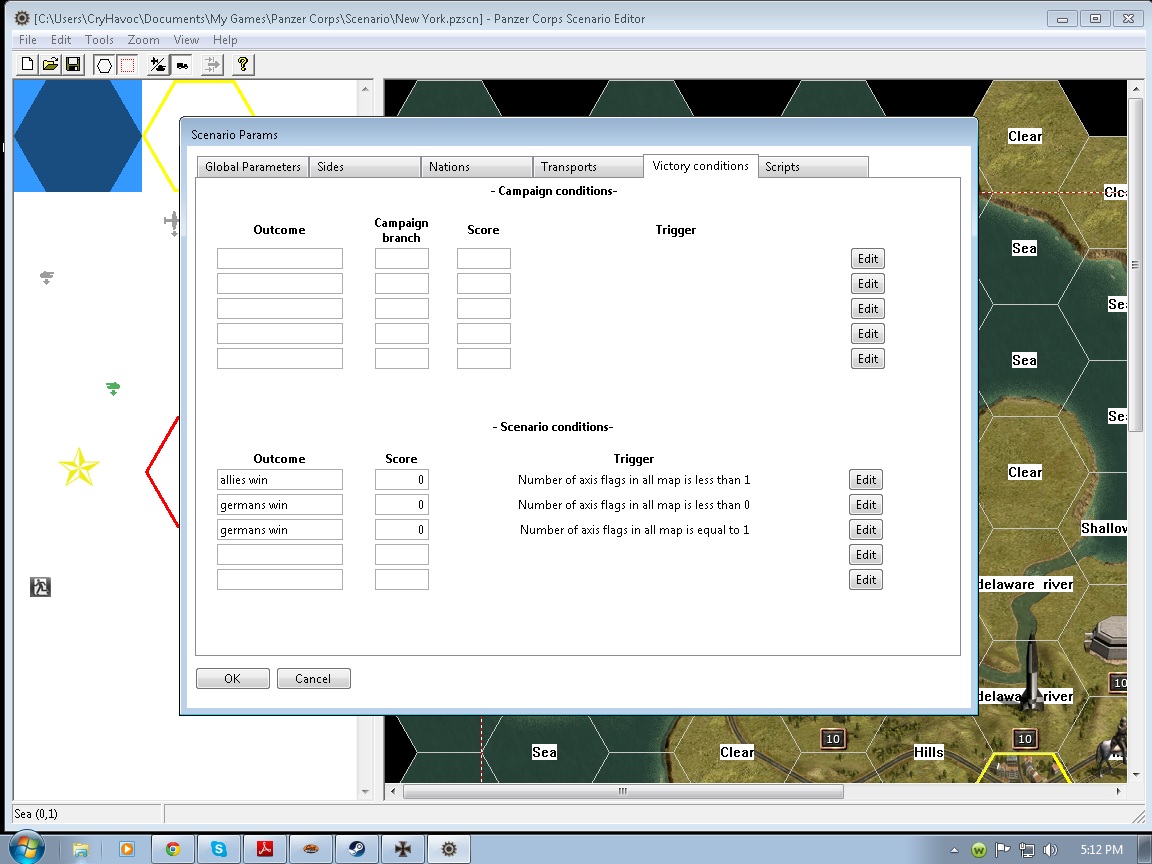Open the Edit menu
Screen dimensions: 1152x864
point(60,40)
